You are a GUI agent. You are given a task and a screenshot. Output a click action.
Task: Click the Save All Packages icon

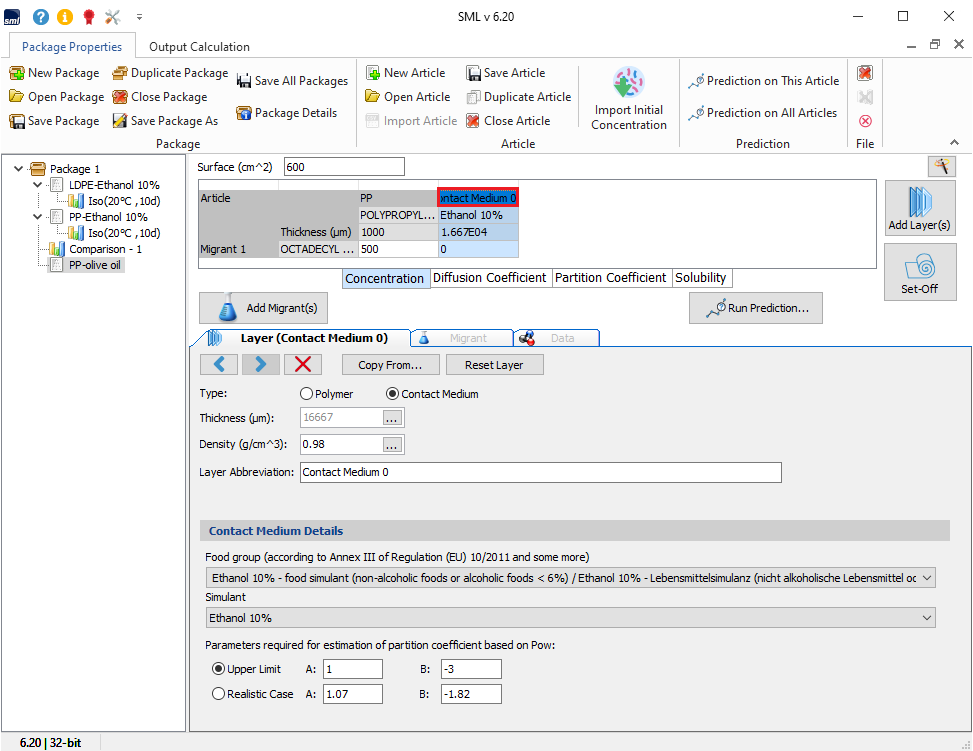(x=244, y=81)
